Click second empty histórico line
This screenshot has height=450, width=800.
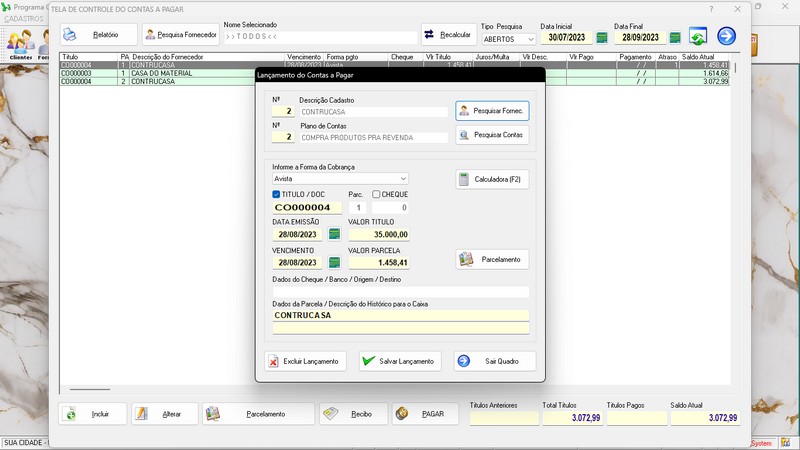click(401, 328)
